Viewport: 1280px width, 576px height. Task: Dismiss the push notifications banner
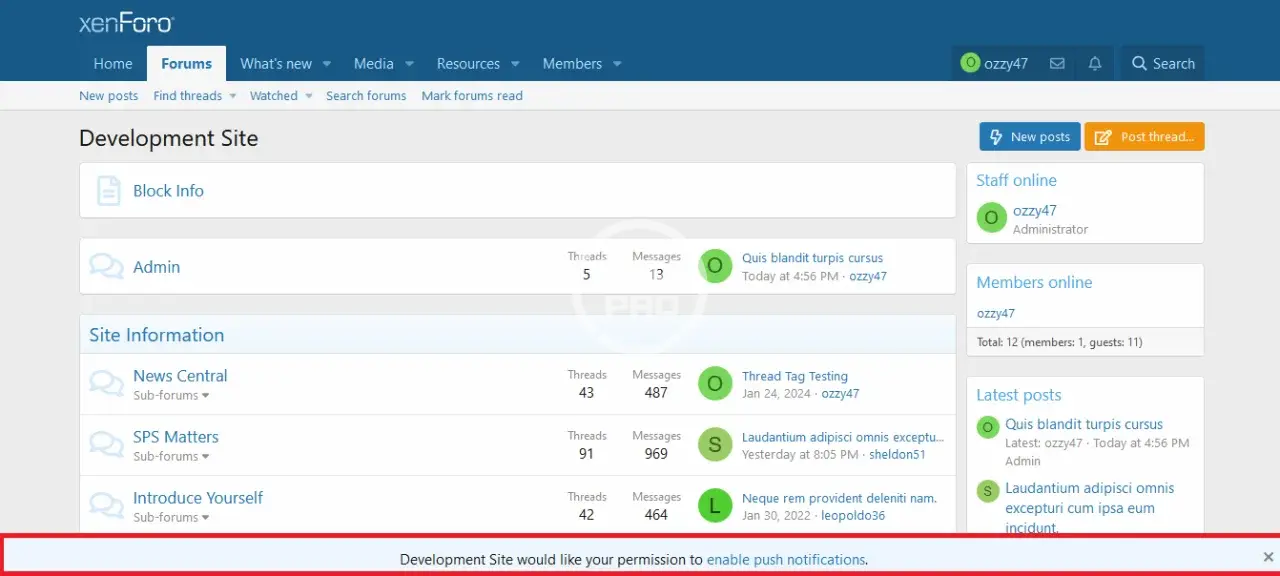(x=1268, y=557)
